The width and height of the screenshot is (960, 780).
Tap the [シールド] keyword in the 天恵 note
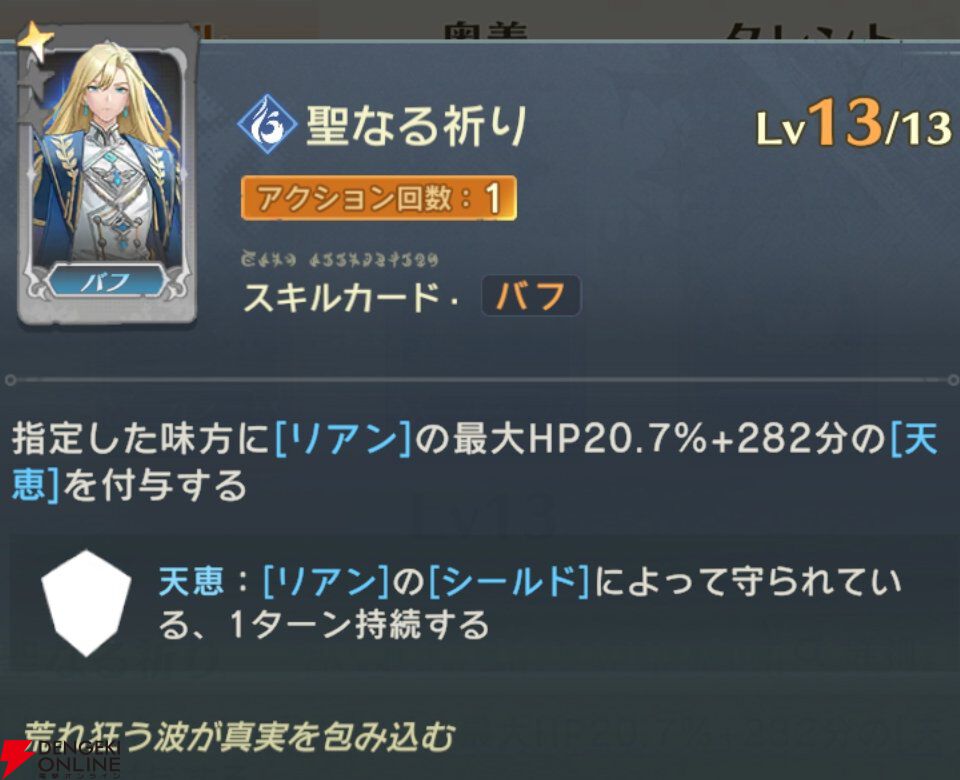coord(509,581)
